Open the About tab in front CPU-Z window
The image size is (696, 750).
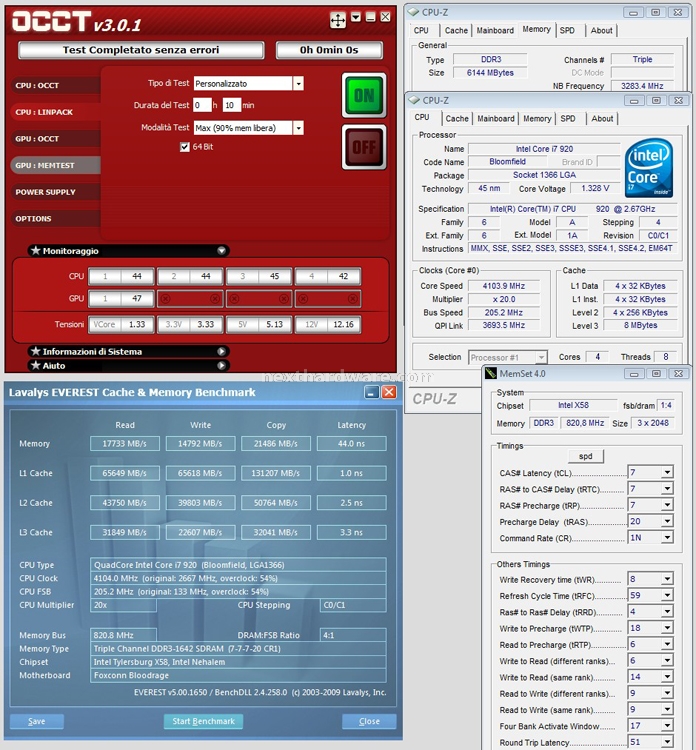point(602,119)
